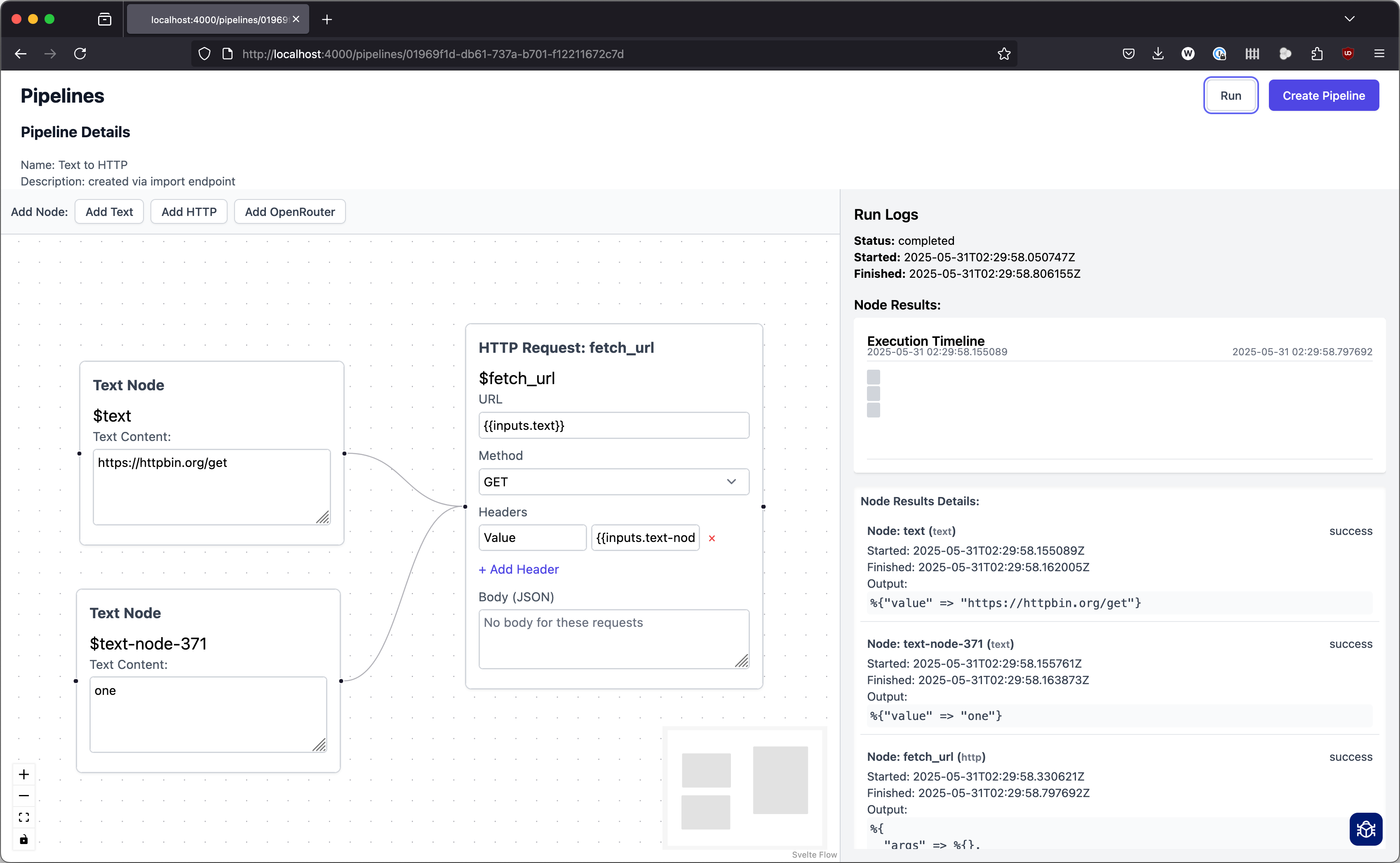Screen dimensions: 1400x863
Task: Click the Svelte Flow minimap
Action: point(745,788)
